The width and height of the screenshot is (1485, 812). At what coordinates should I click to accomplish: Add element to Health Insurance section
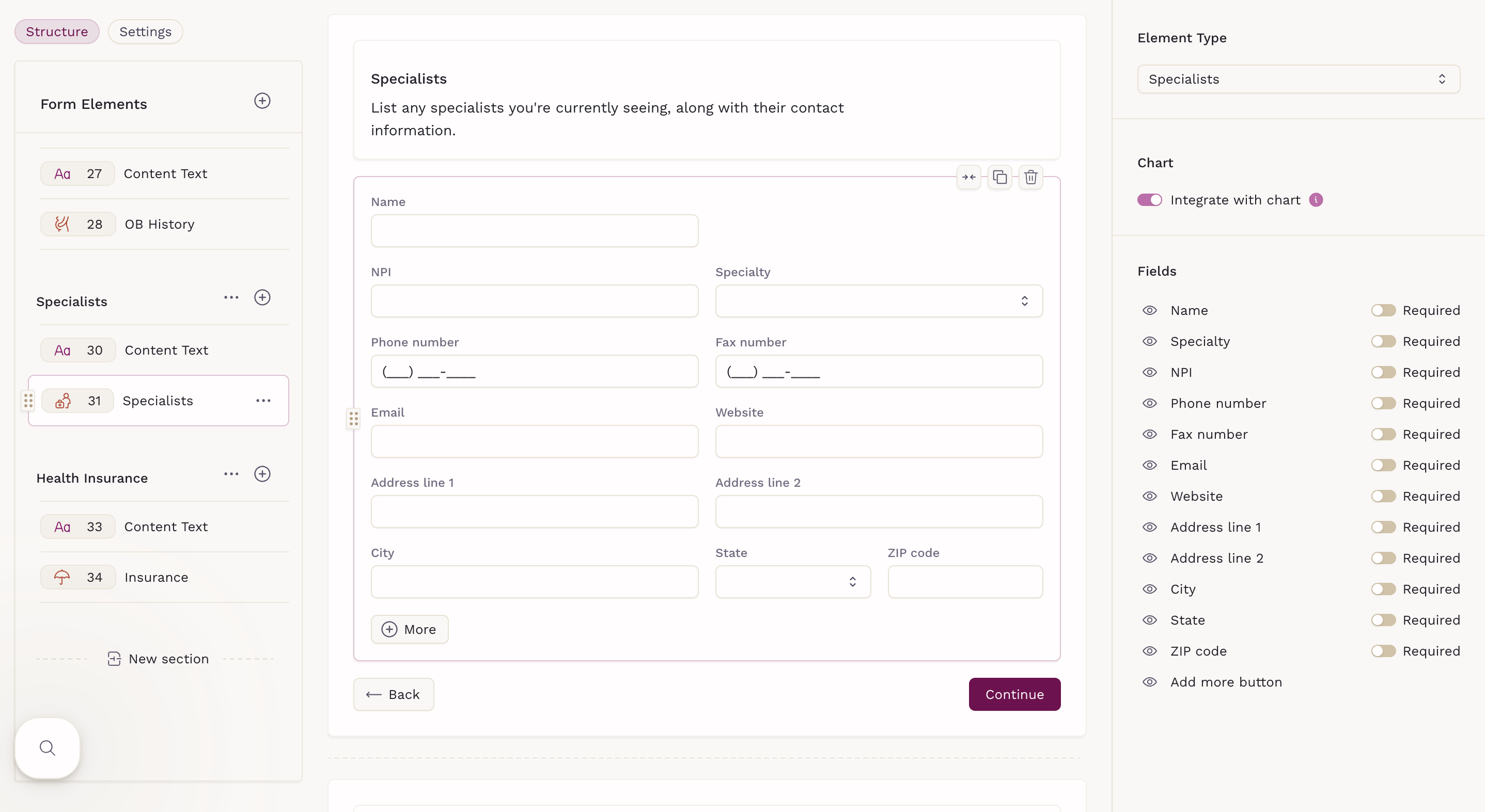tap(262, 474)
